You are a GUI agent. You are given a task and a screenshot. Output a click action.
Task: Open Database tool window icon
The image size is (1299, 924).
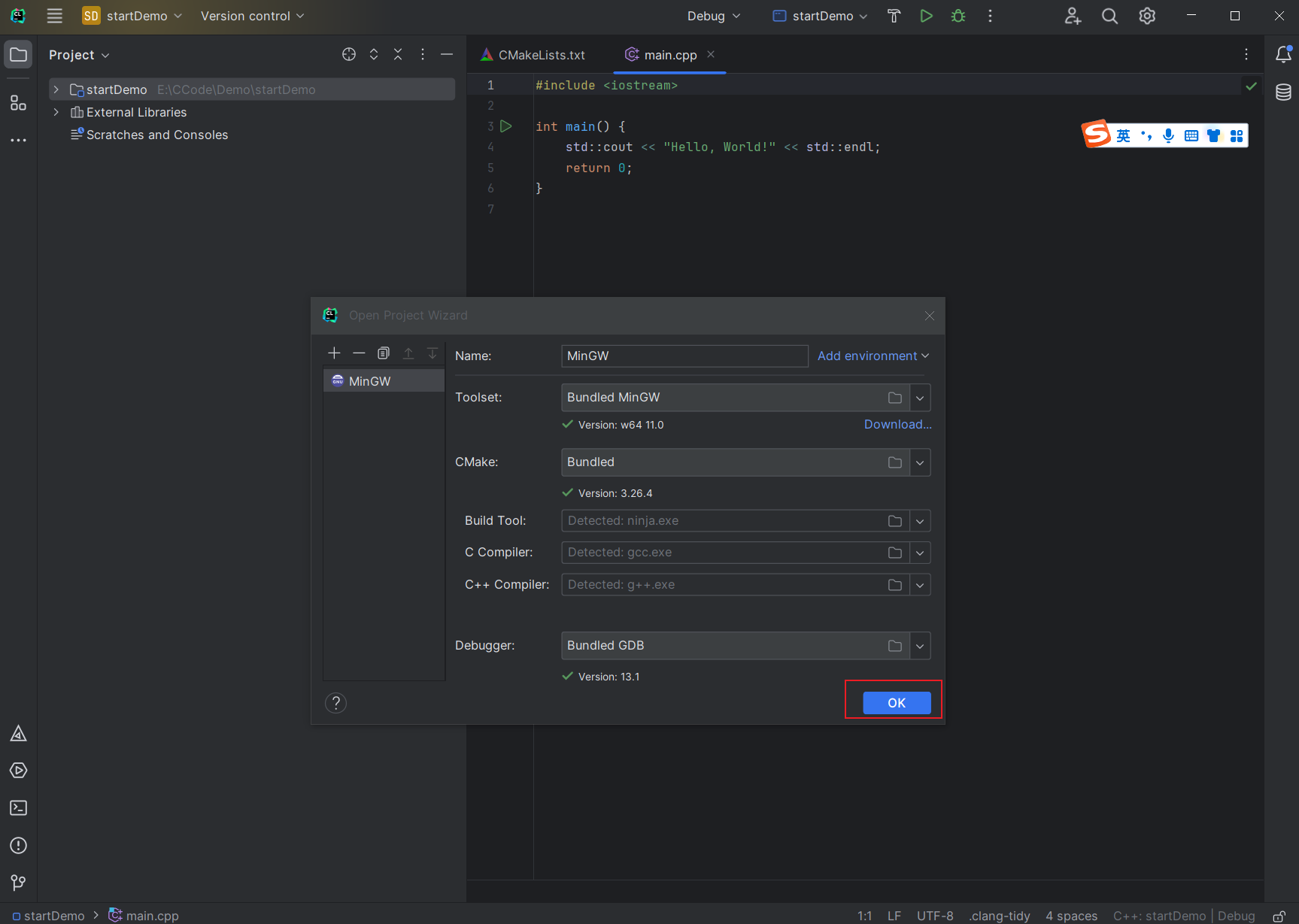1283,92
